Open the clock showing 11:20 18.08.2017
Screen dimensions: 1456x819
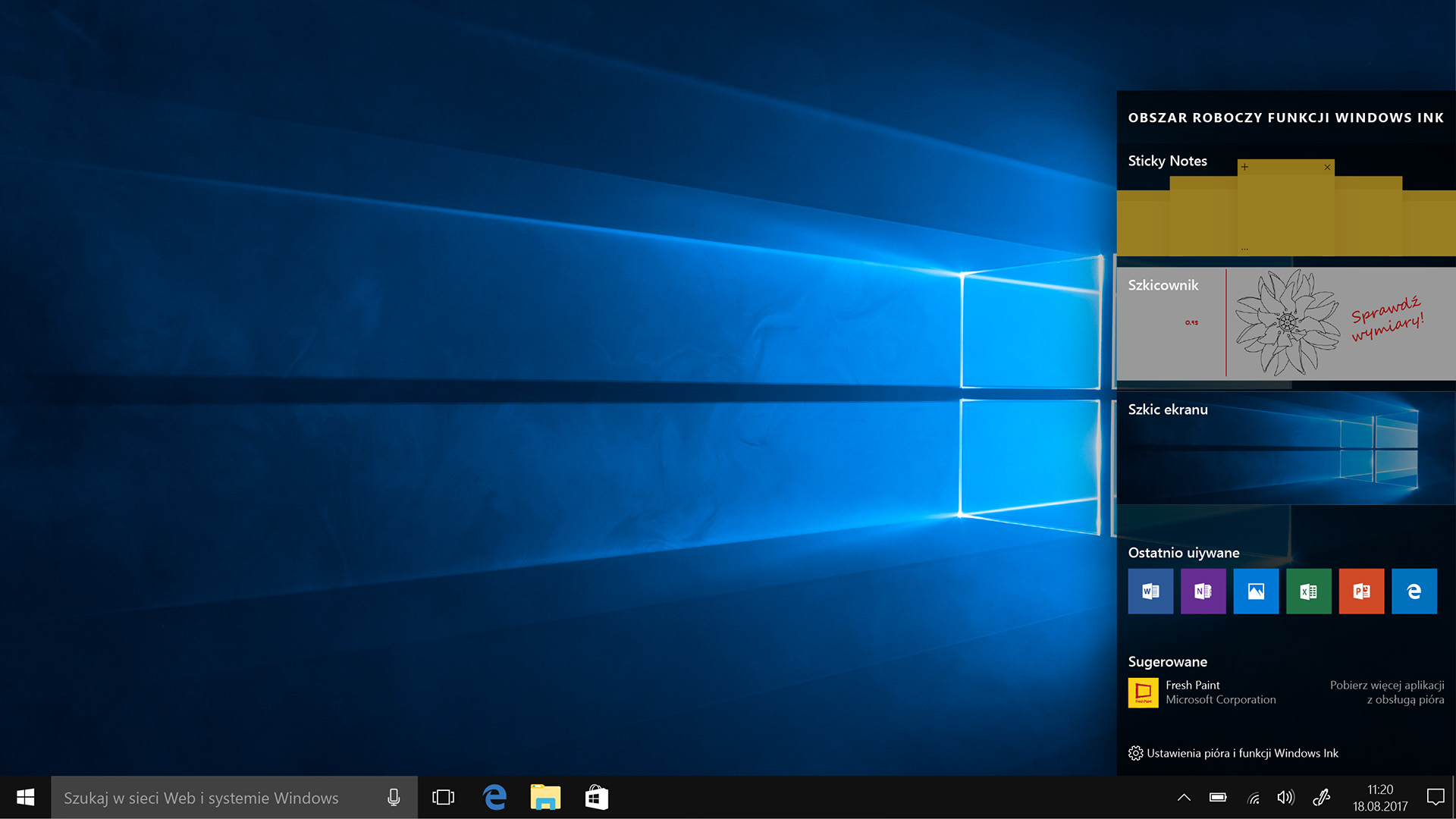[1380, 797]
